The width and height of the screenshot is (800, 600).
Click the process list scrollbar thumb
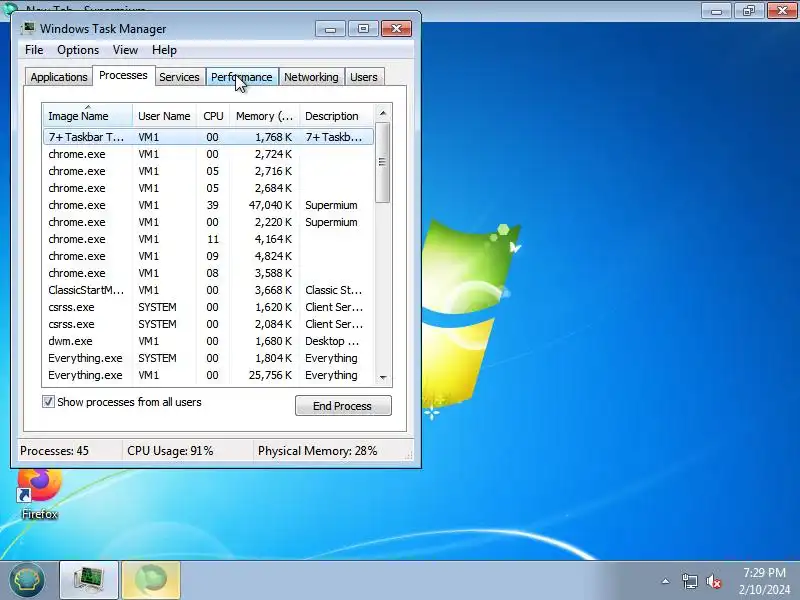pos(383,162)
